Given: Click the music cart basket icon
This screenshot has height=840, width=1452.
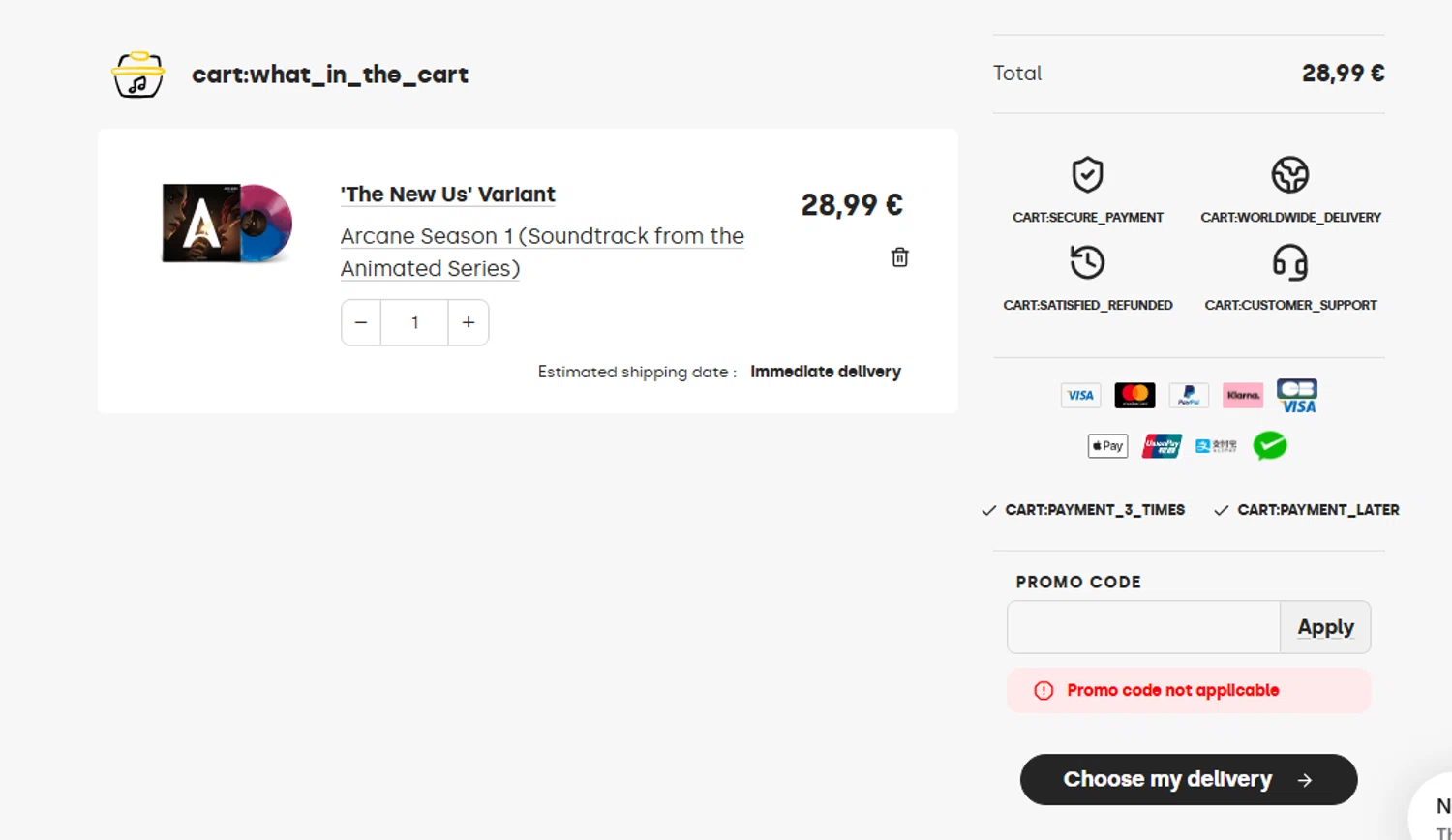Looking at the screenshot, I should (137, 75).
